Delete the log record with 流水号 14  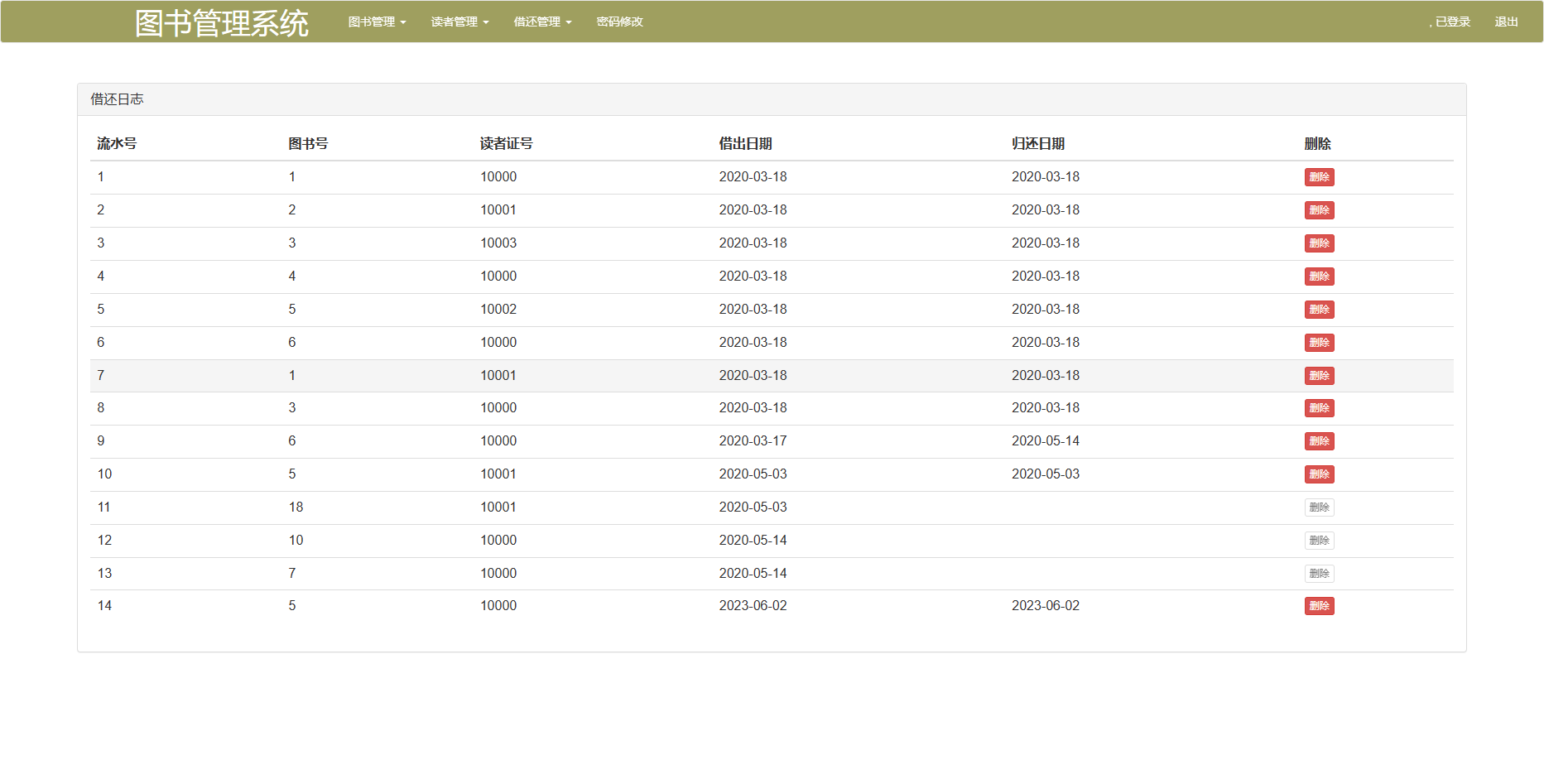pos(1319,606)
